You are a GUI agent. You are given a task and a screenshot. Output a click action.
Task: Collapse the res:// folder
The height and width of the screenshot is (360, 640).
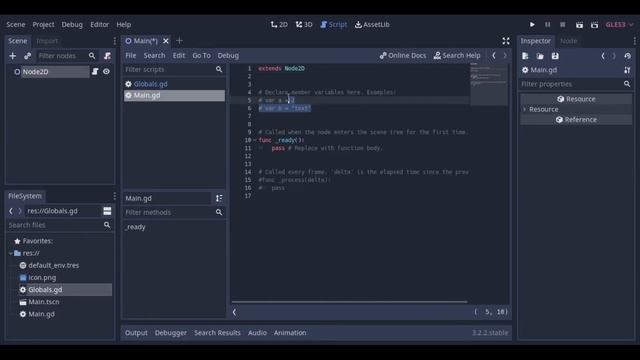pos(11,253)
